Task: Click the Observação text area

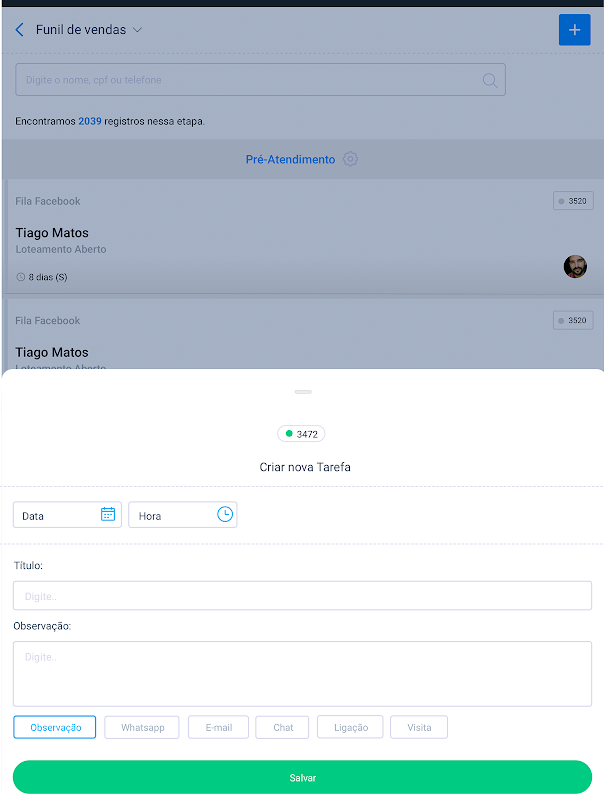Action: [x=303, y=673]
